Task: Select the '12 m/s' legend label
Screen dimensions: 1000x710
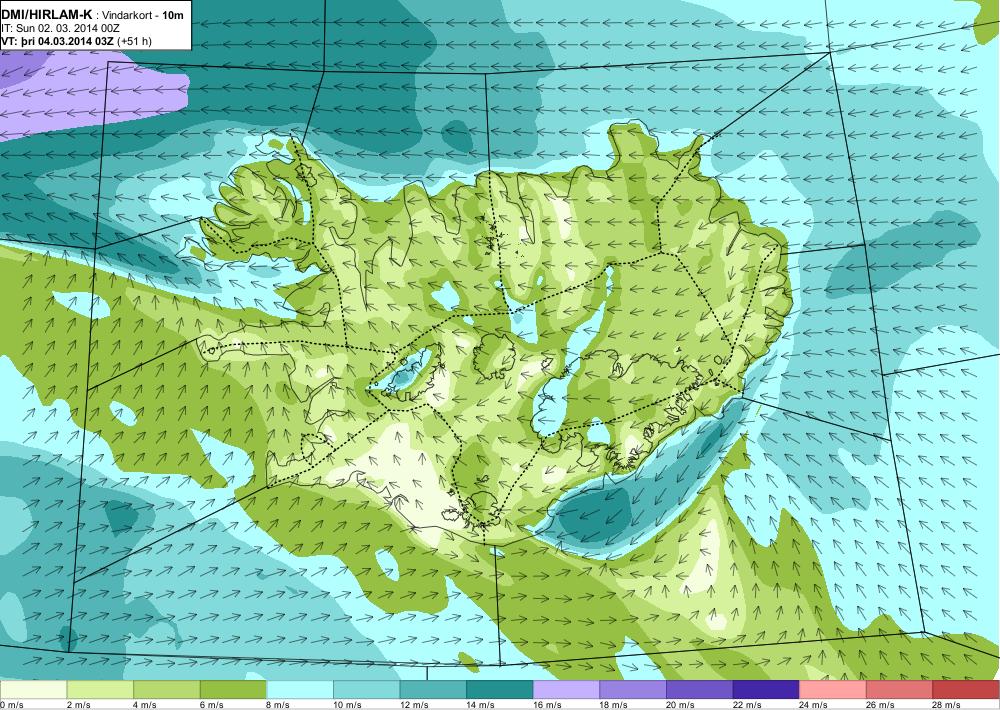Action: pyautogui.click(x=414, y=704)
